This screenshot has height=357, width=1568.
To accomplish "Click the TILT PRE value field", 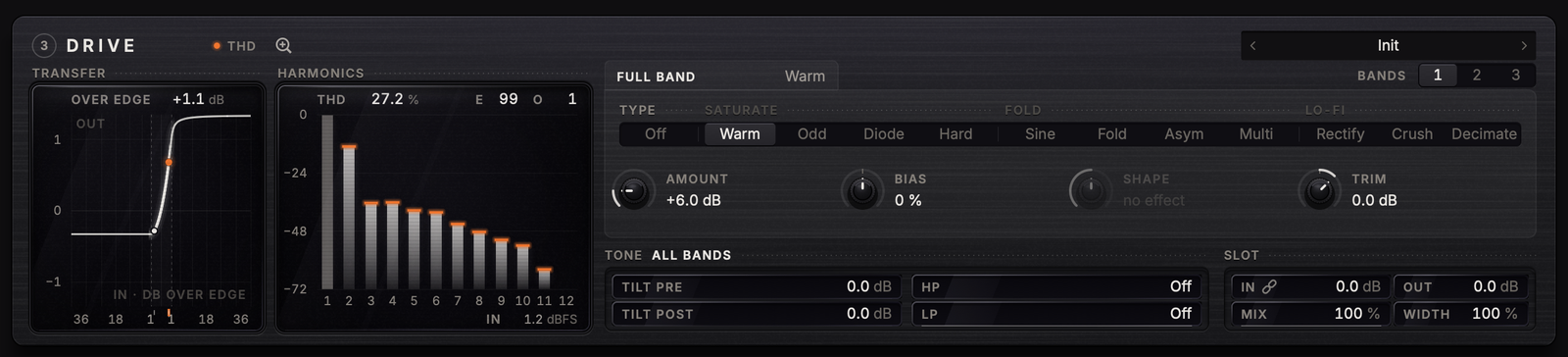I will coord(756,286).
